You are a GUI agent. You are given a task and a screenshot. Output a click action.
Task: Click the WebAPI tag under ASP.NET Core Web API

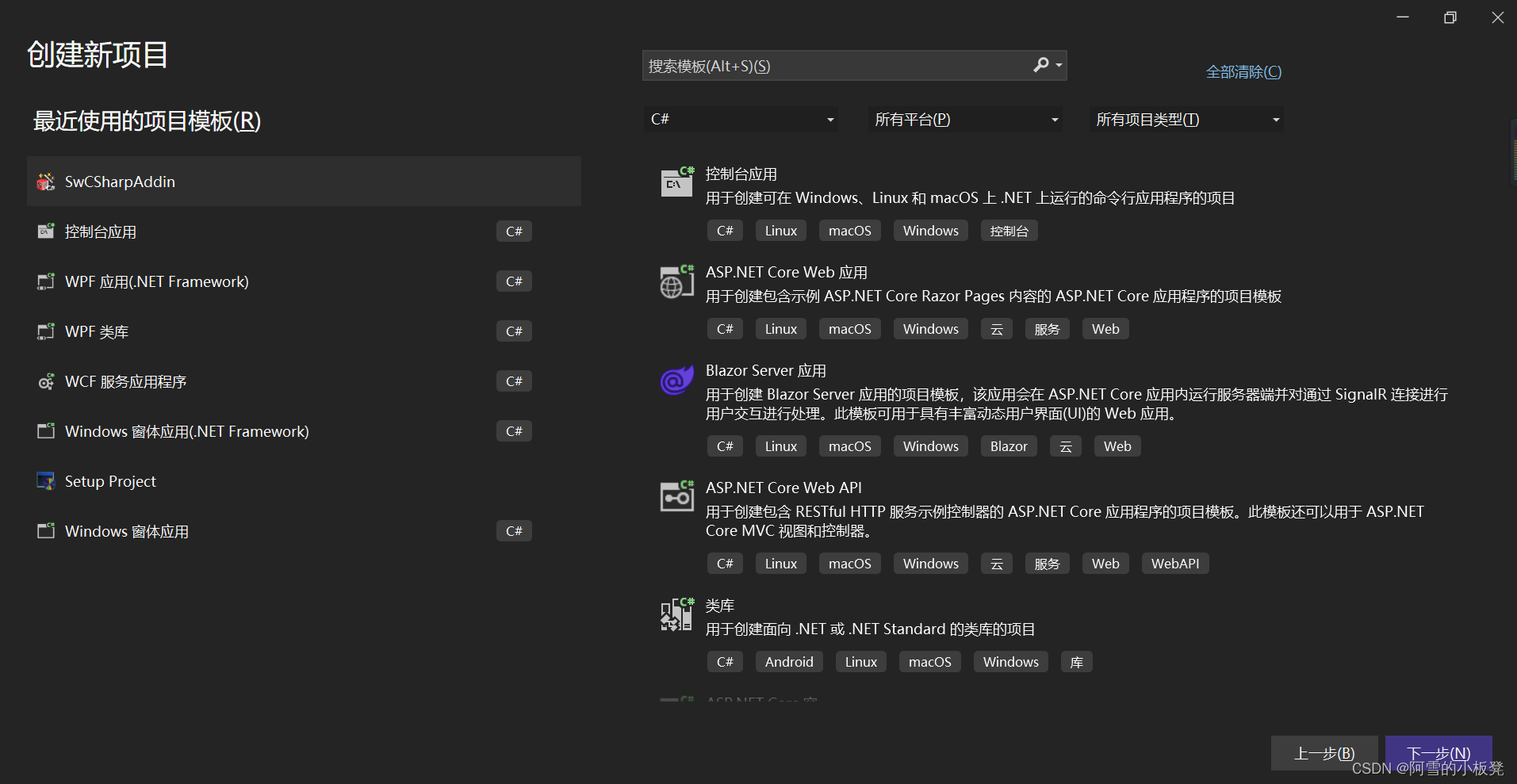coord(1175,564)
